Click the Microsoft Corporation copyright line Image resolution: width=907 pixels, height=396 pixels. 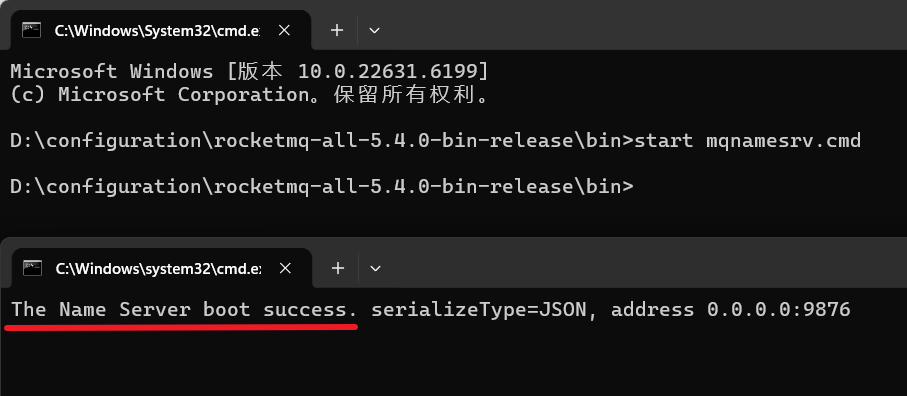pos(249,94)
